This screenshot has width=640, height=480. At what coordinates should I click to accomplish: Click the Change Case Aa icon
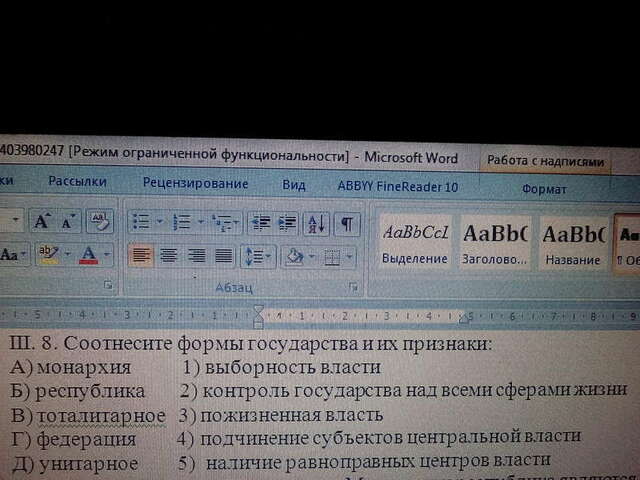click(x=10, y=254)
